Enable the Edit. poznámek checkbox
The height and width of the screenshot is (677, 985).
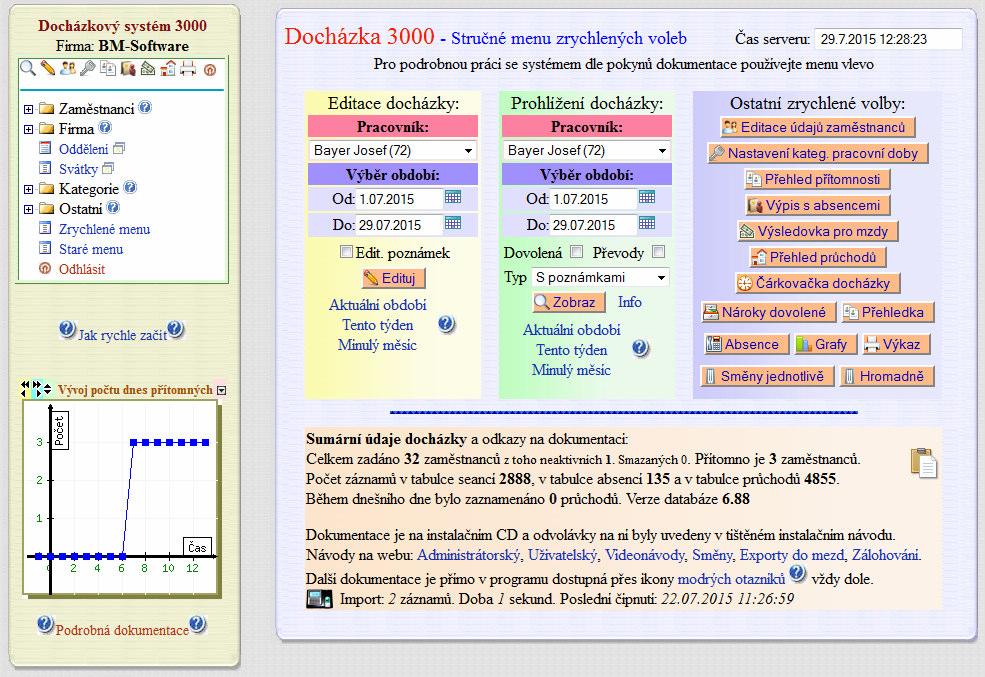click(x=346, y=252)
